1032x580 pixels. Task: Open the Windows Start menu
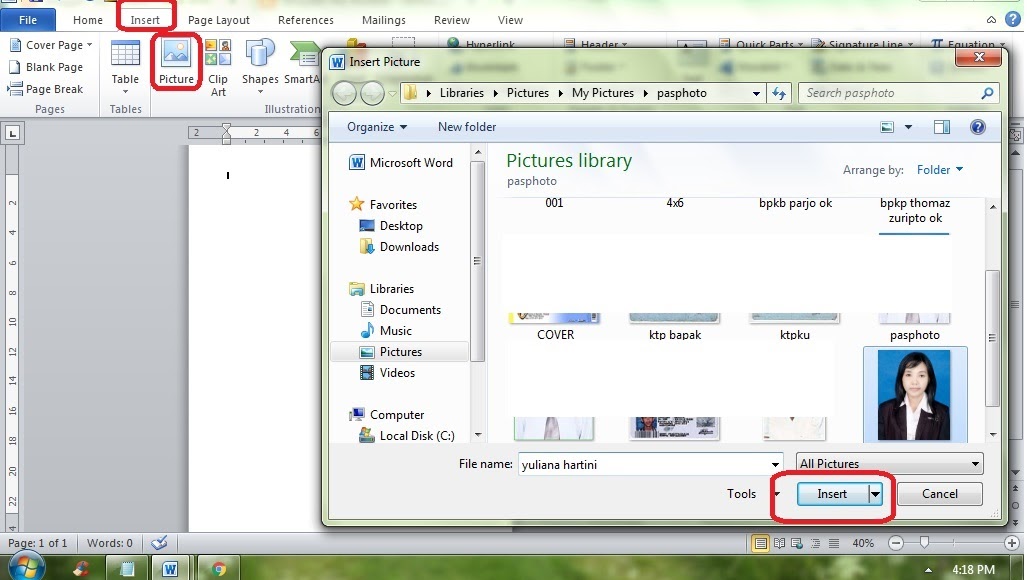pos(27,567)
